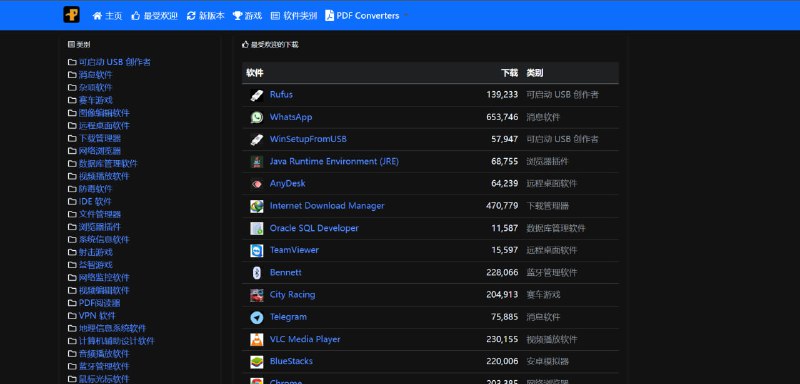Image resolution: width=800 pixels, height=384 pixels.
Task: Open Java Runtime Environment (JRE) link
Action: click(334, 161)
